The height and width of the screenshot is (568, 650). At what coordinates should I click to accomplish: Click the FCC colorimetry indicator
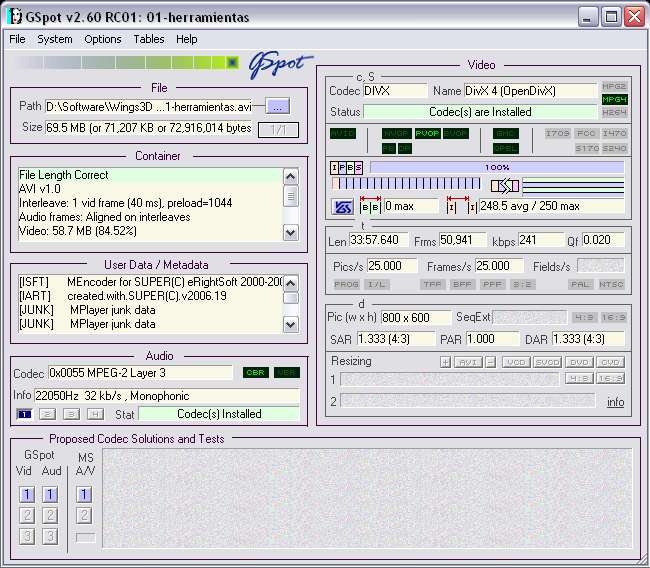coord(586,133)
